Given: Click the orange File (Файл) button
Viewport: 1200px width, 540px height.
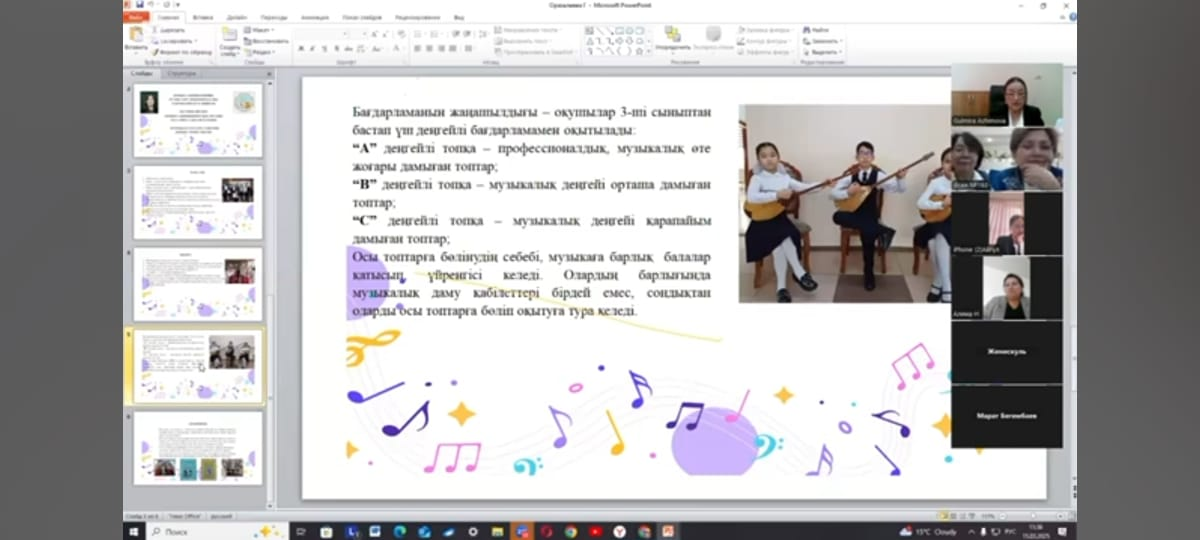Looking at the screenshot, I should 136,17.
